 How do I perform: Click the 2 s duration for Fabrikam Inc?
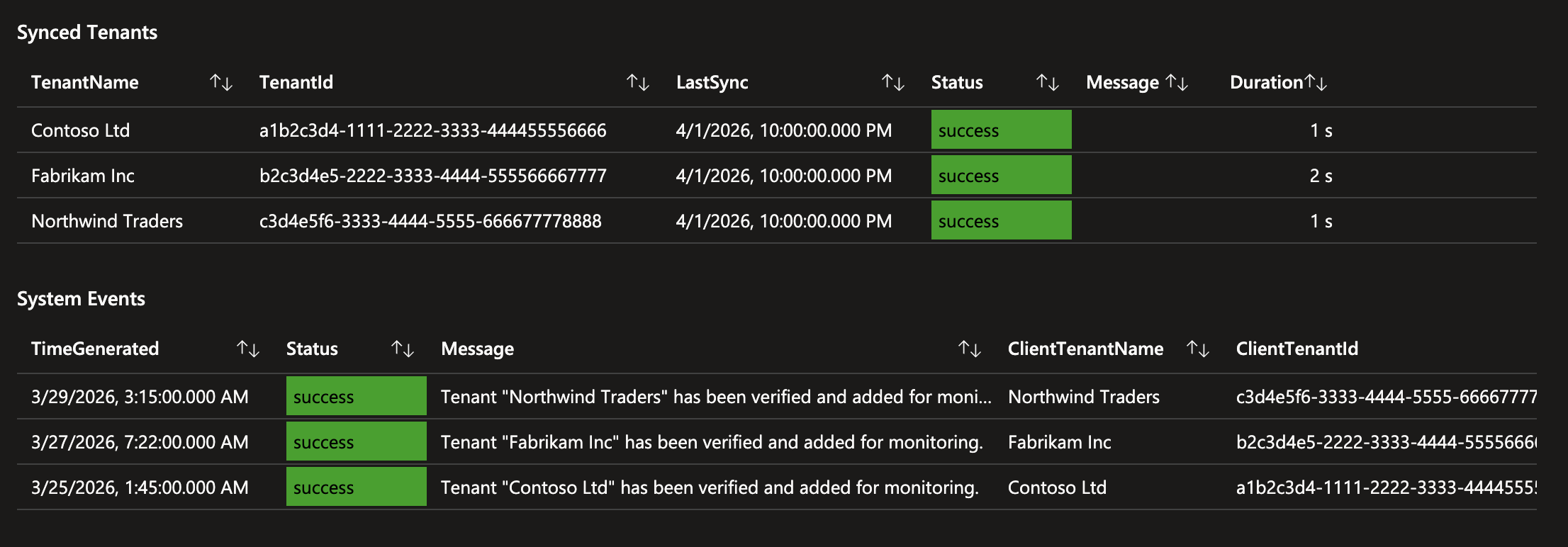pos(1321,176)
